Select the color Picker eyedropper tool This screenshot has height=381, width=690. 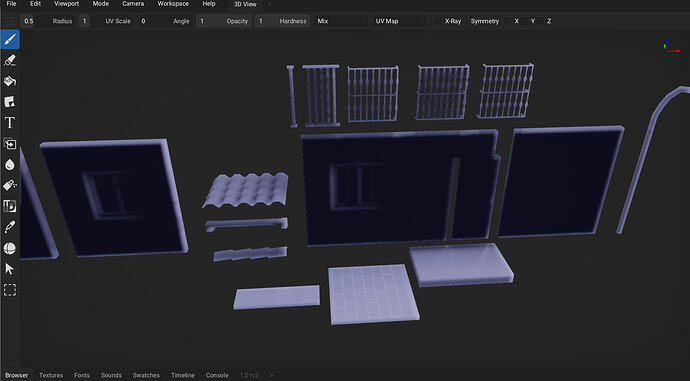pyautogui.click(x=10, y=227)
